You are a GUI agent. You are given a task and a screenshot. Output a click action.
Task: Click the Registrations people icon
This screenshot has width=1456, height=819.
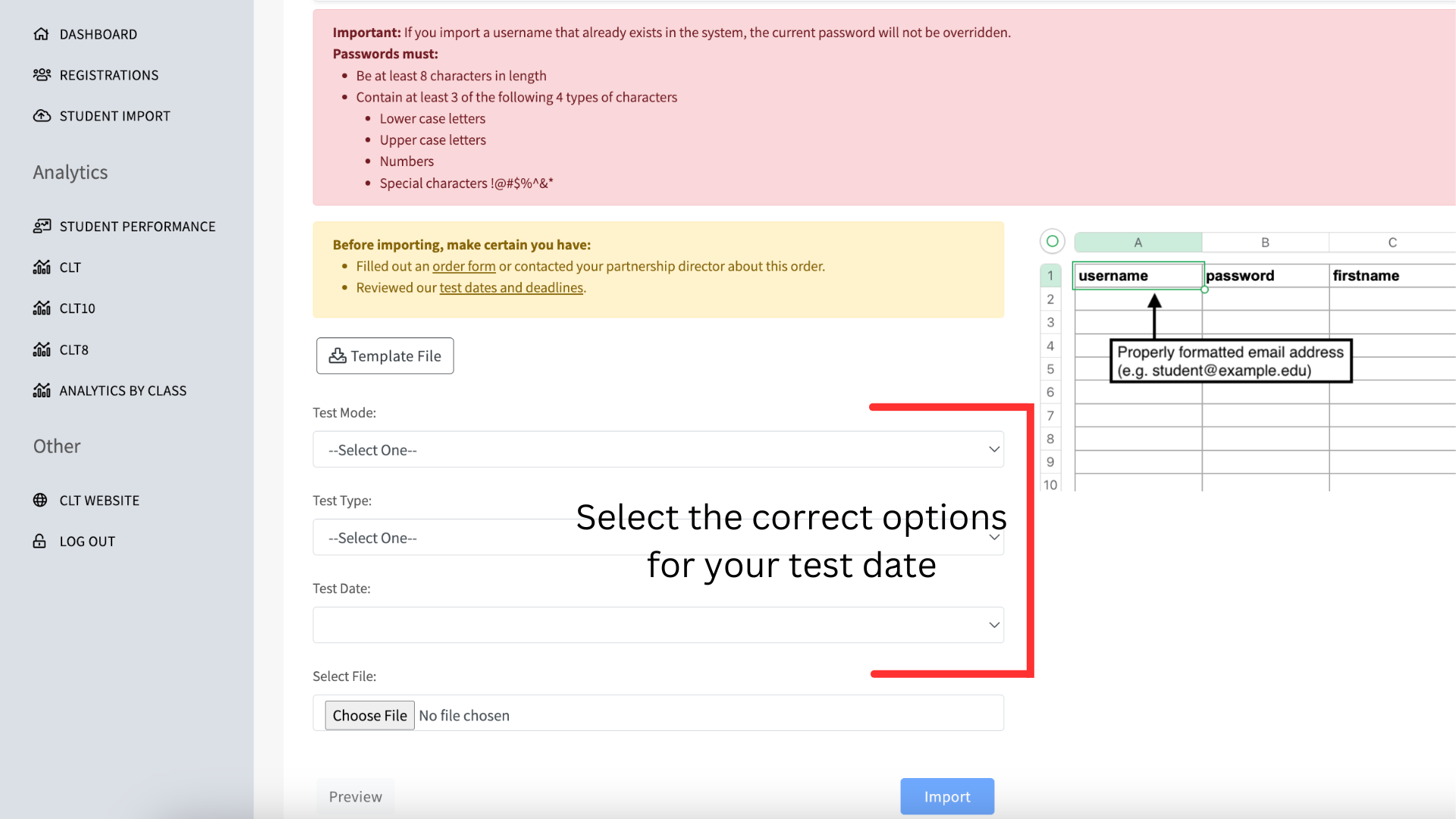tap(42, 75)
